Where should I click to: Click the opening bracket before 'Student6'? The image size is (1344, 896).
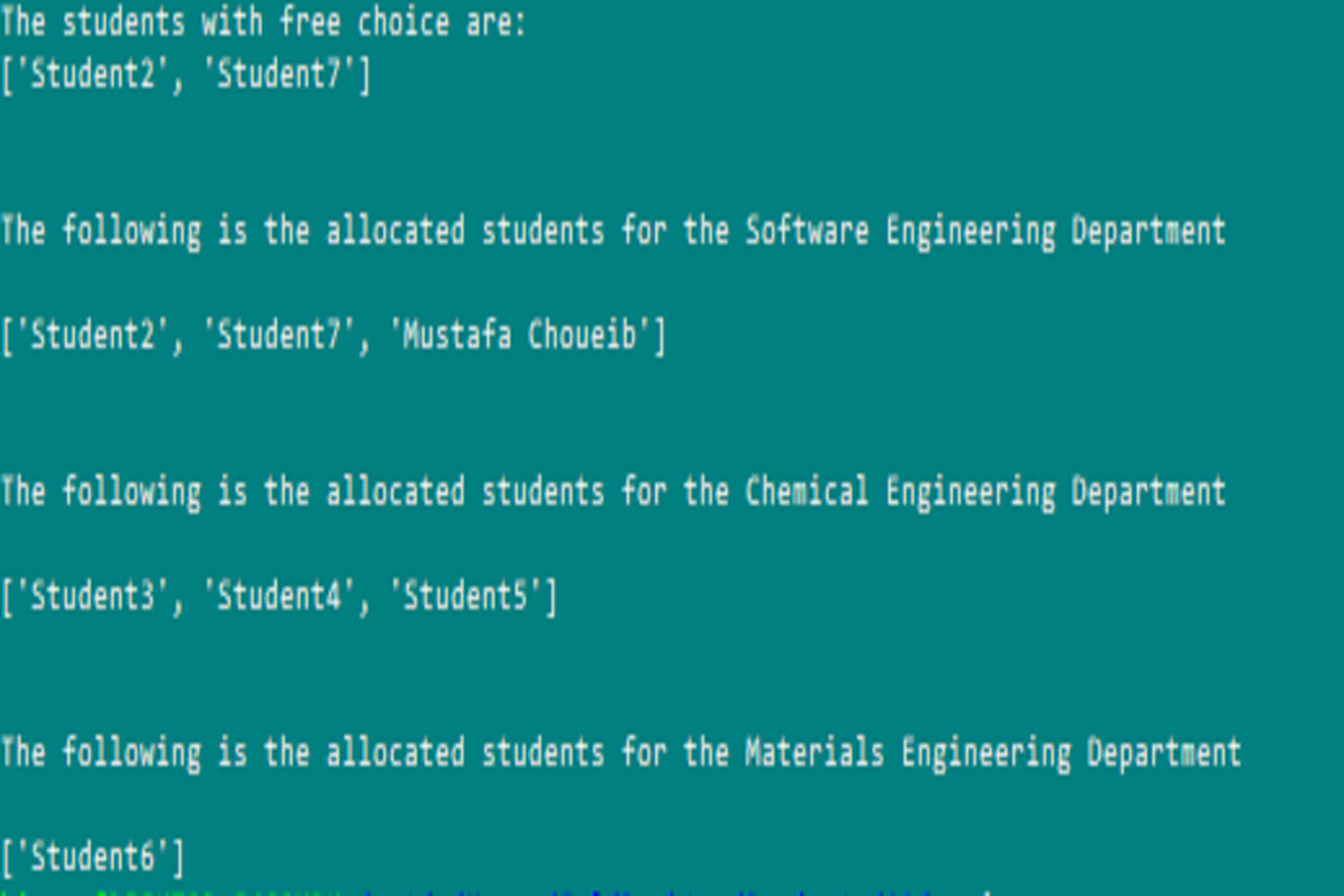8,858
